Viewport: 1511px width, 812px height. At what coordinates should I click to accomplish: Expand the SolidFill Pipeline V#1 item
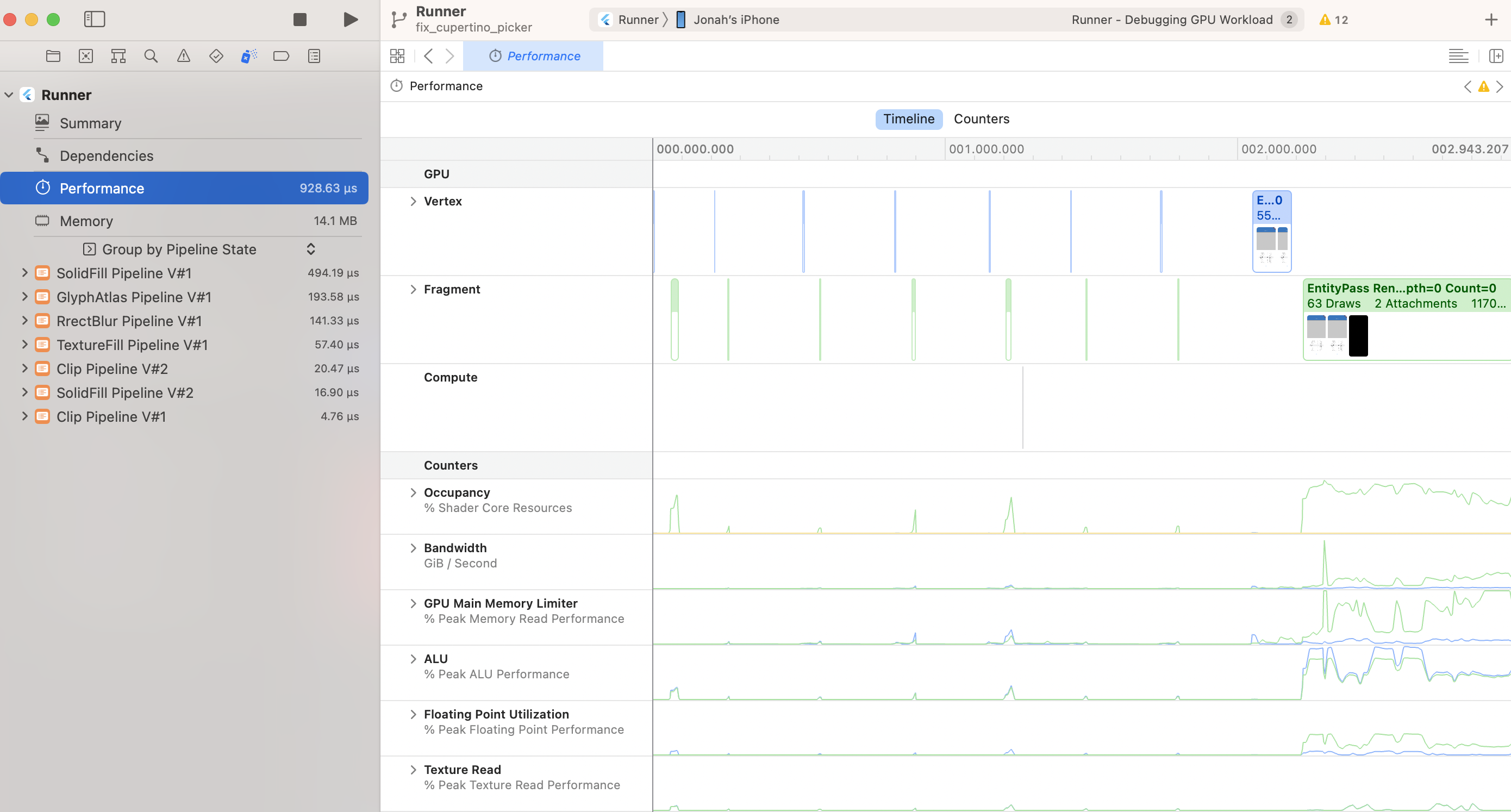pyautogui.click(x=24, y=273)
